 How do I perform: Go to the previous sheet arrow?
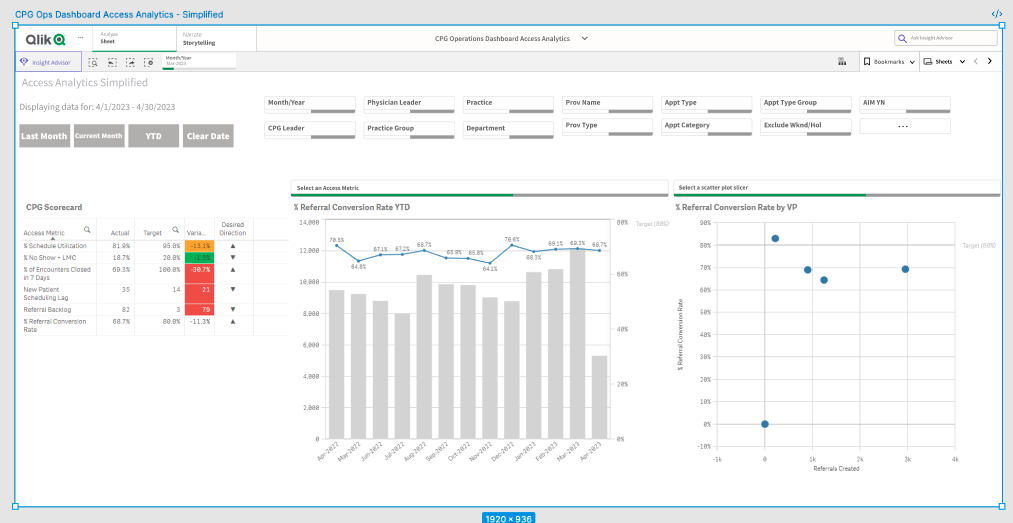tap(976, 61)
